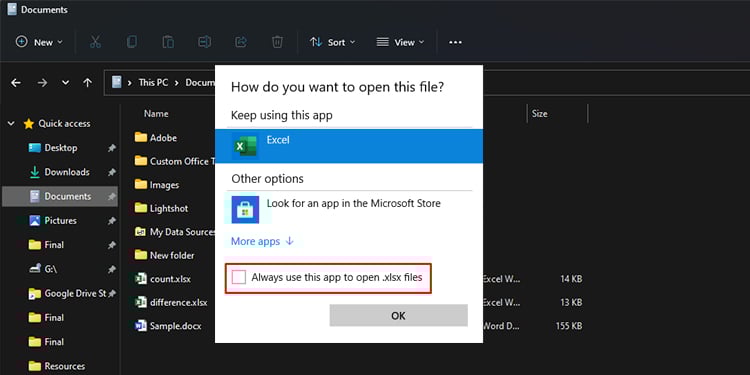
Task: Open the three-dots See more menu
Action: click(x=455, y=42)
